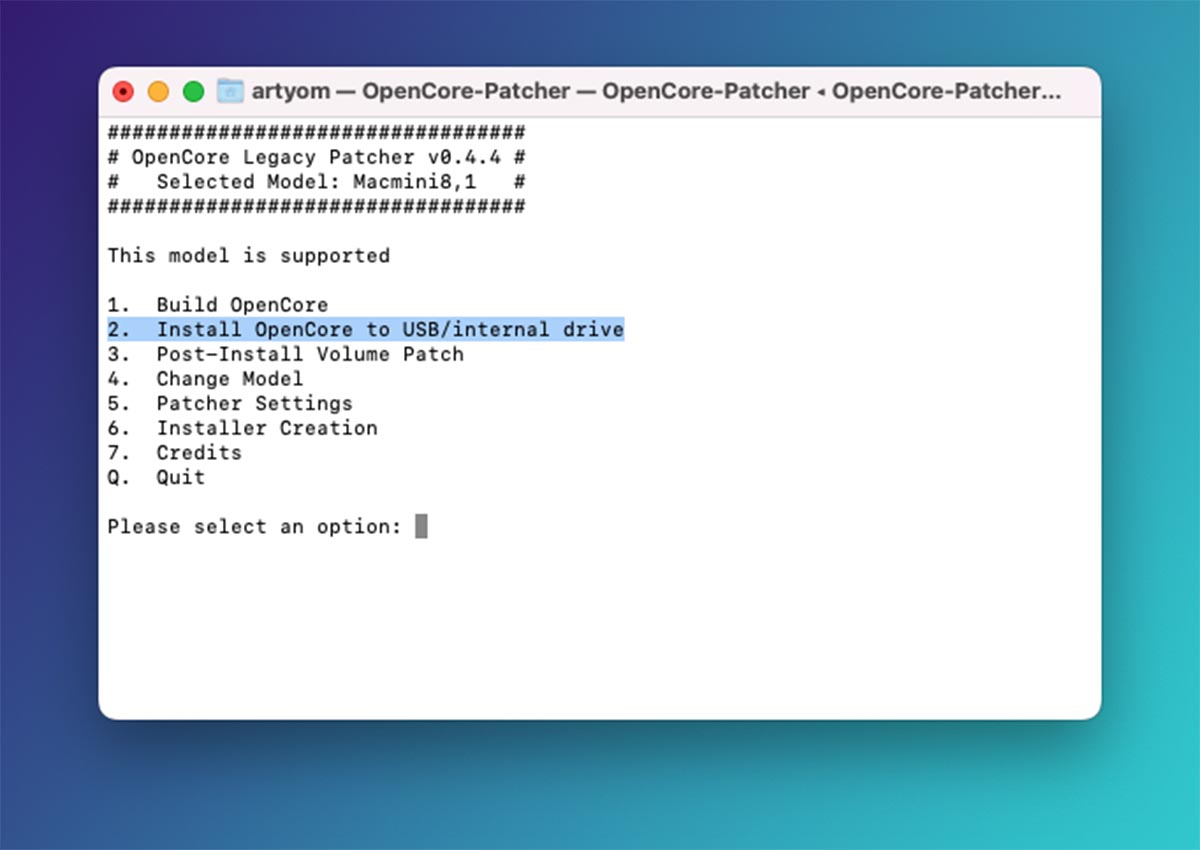Maximize the window with the green button
The height and width of the screenshot is (850, 1200).
coord(193,92)
